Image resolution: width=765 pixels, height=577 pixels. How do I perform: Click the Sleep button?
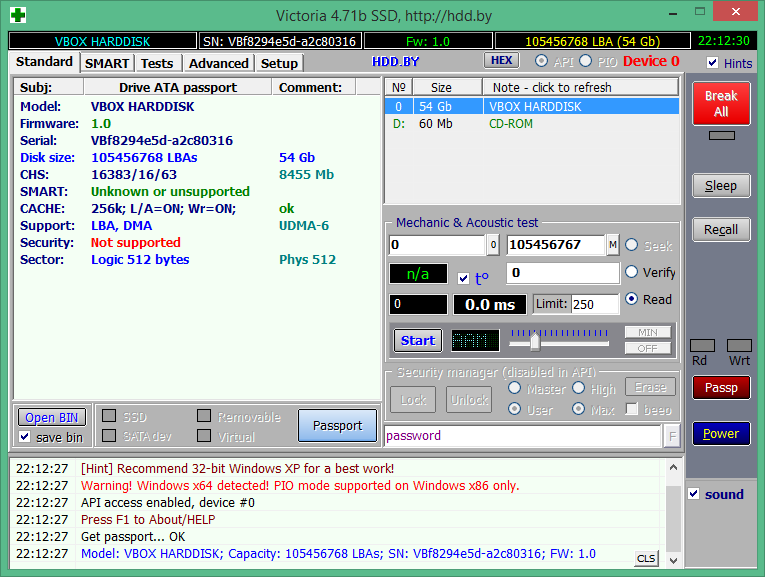point(721,186)
